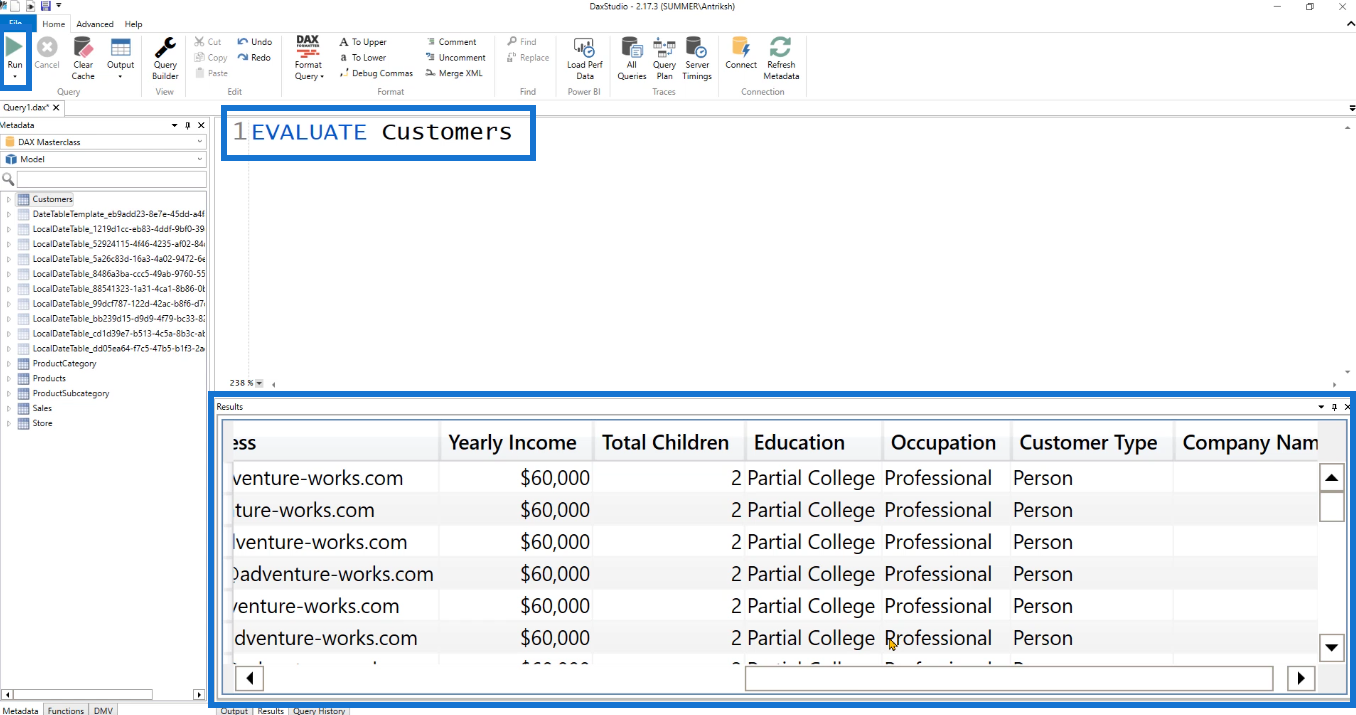Viewport: 1356px width, 715px height.
Task: Select the Query1.dax document tab
Action: (x=26, y=107)
